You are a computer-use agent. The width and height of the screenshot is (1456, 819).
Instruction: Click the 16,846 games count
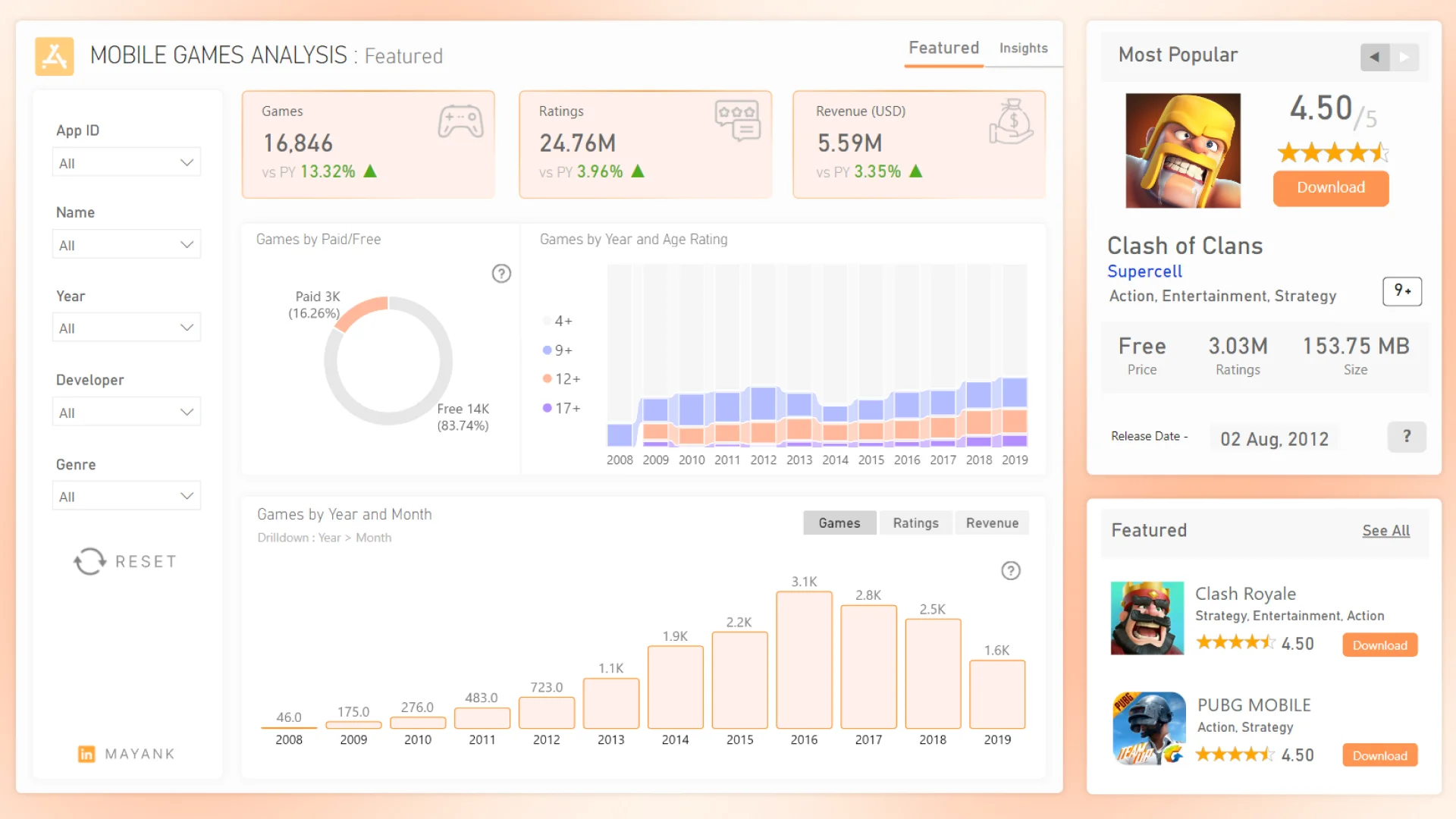(x=298, y=143)
